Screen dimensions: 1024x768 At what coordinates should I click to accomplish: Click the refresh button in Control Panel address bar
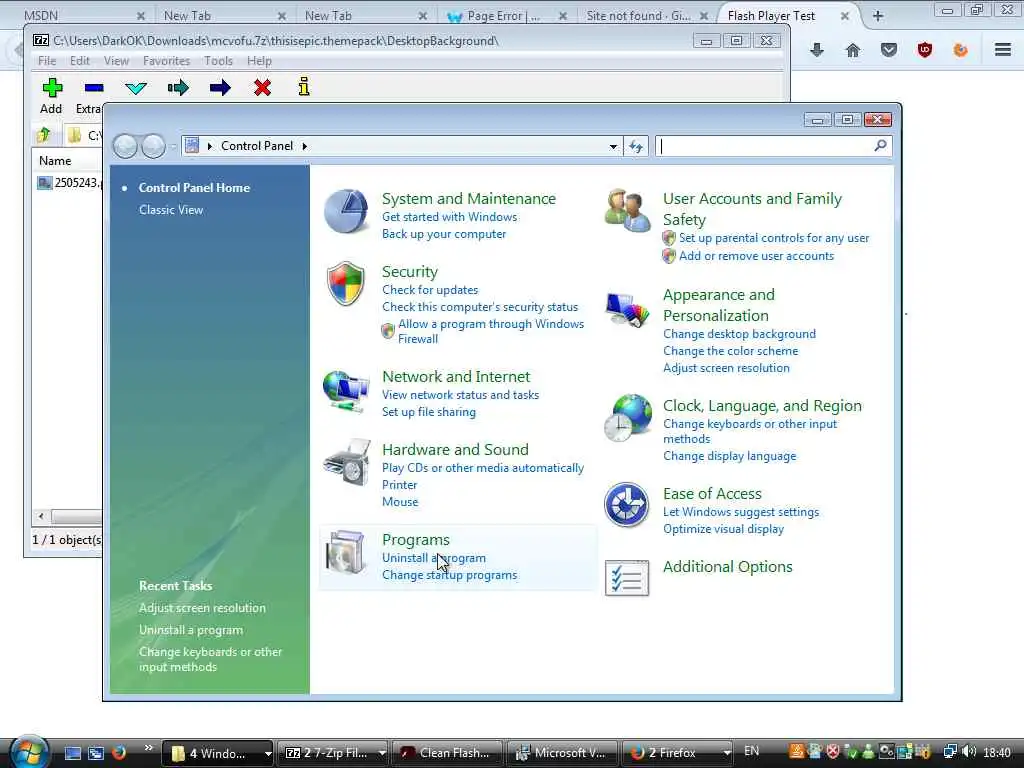click(x=636, y=146)
